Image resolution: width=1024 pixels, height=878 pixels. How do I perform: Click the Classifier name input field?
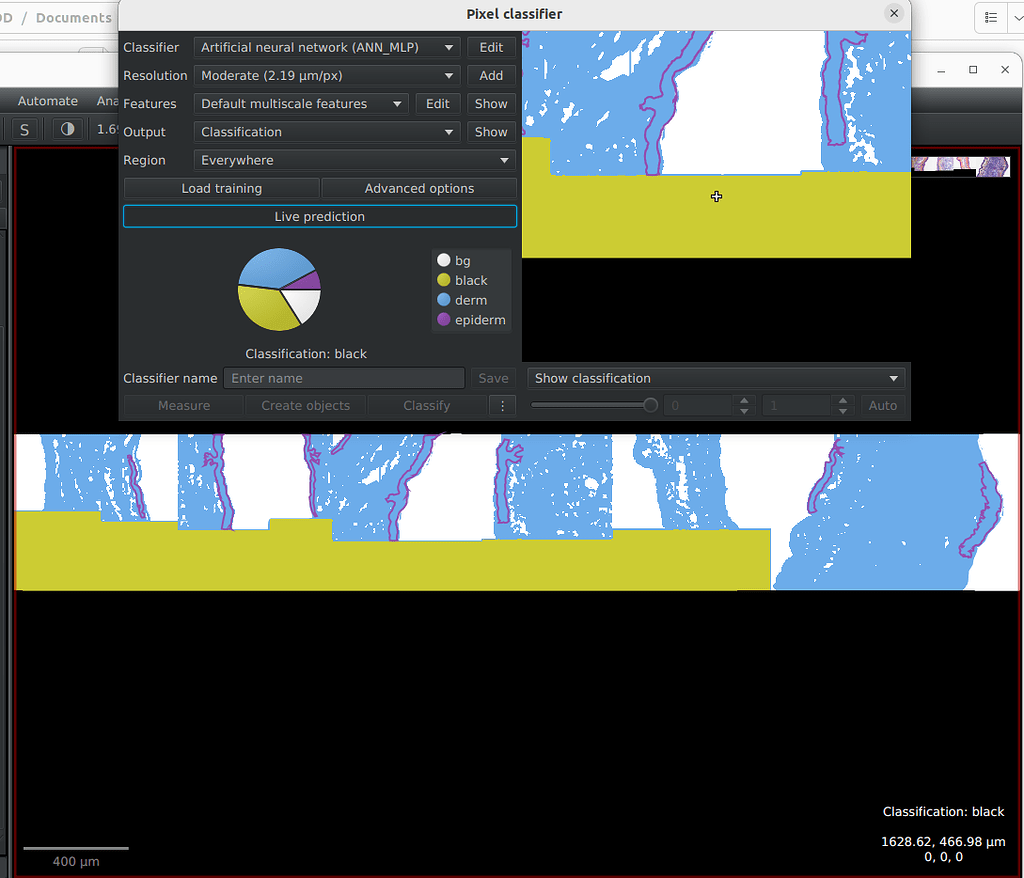click(345, 378)
